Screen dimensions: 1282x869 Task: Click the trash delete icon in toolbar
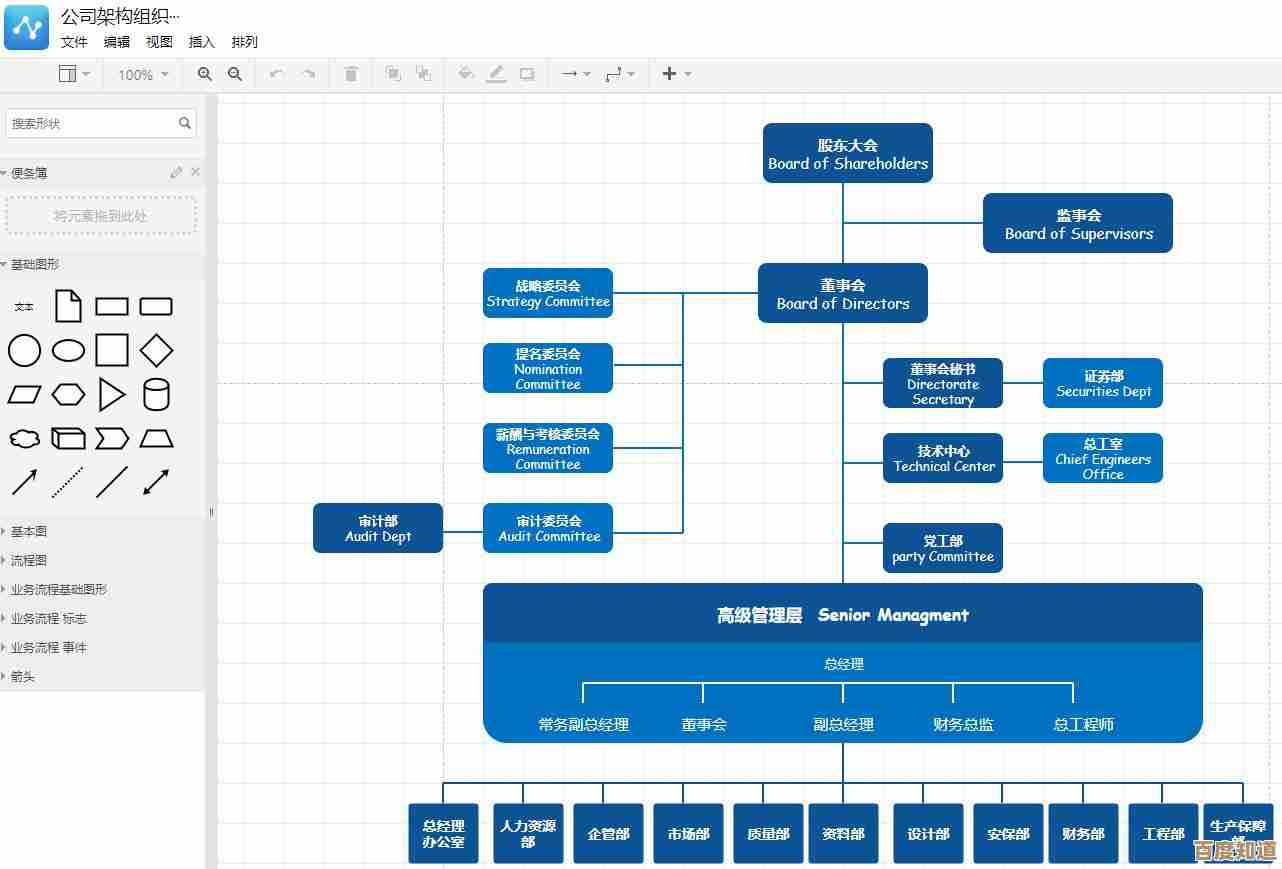(351, 74)
